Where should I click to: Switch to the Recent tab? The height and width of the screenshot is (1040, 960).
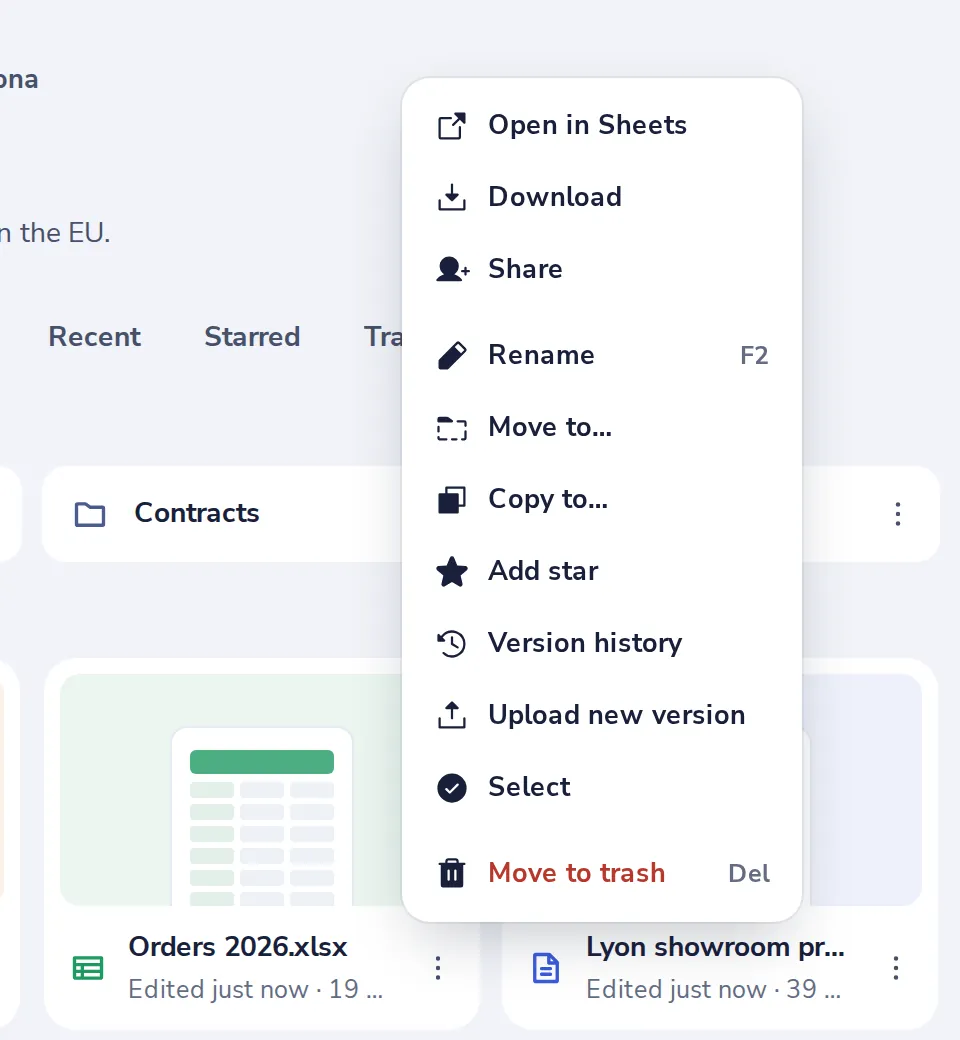click(x=94, y=337)
